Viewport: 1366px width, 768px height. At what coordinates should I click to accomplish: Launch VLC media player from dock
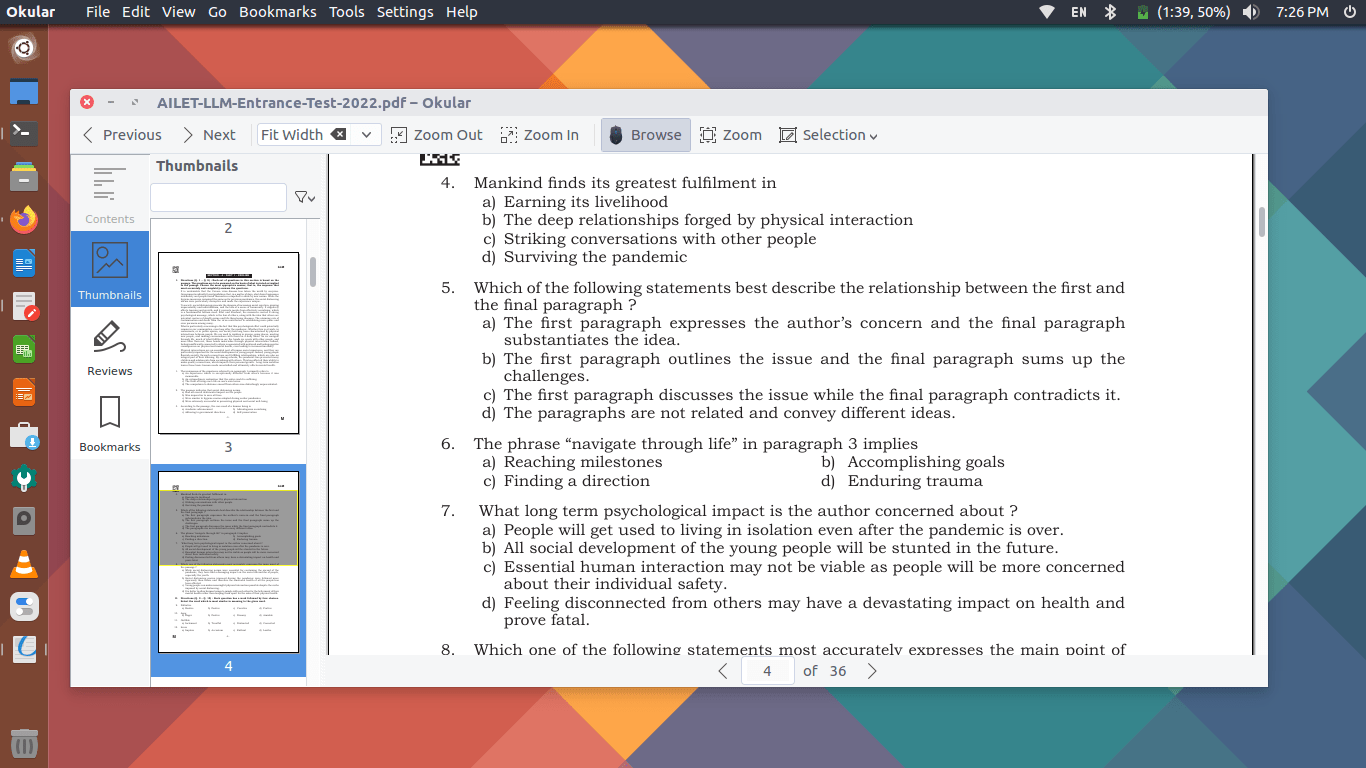click(24, 564)
